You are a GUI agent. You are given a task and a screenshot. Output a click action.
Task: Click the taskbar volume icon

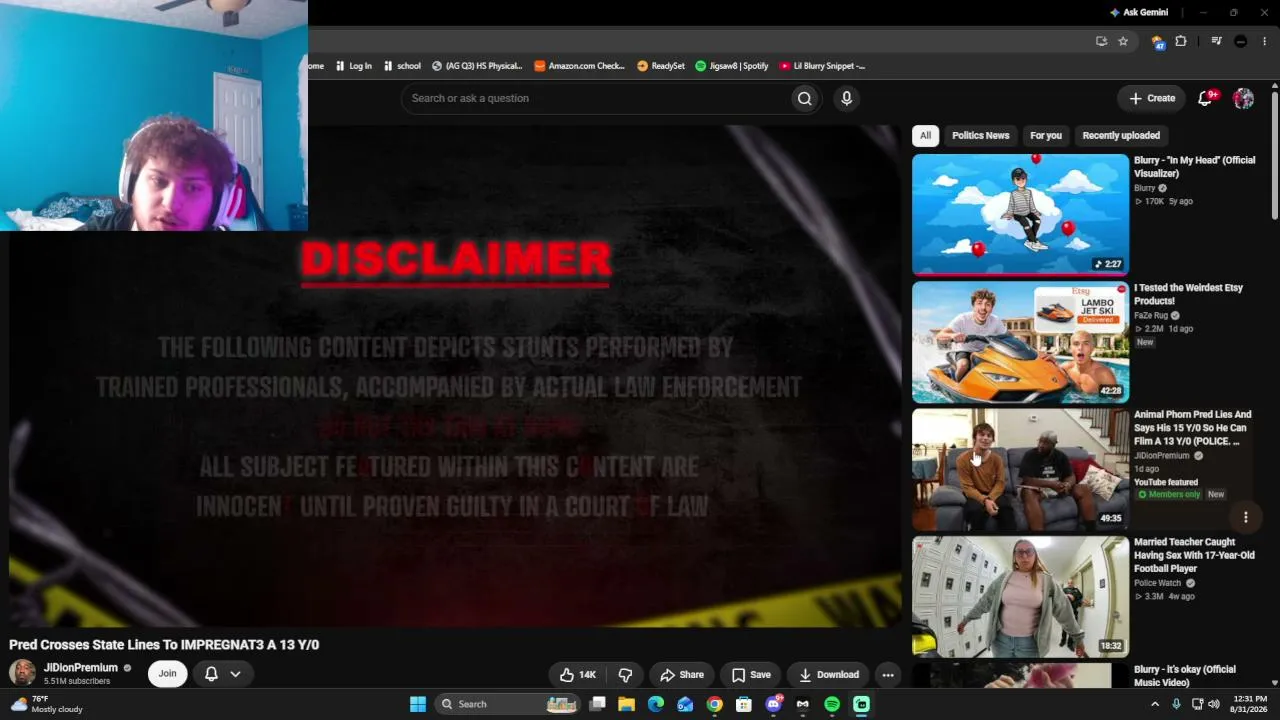point(1214,704)
